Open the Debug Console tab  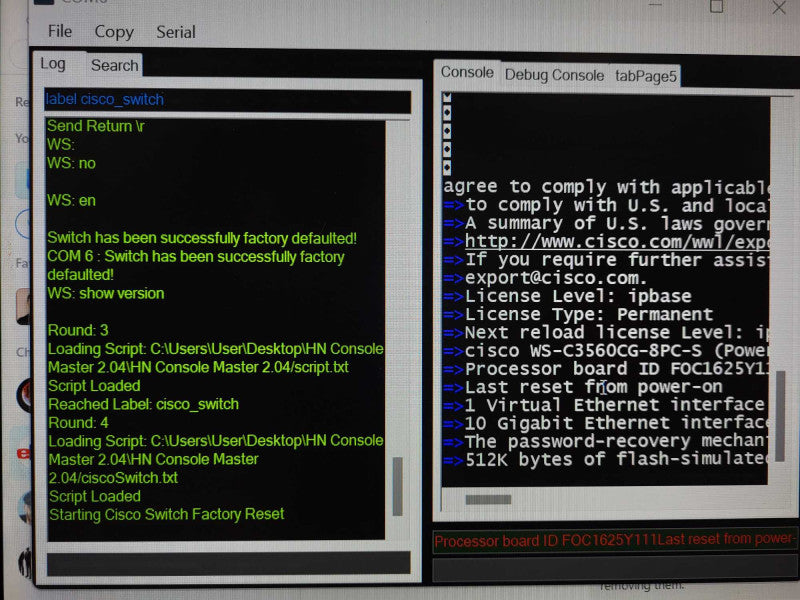click(554, 76)
